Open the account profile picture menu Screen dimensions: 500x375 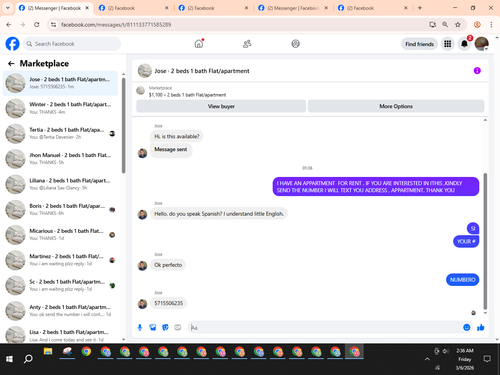click(x=482, y=44)
